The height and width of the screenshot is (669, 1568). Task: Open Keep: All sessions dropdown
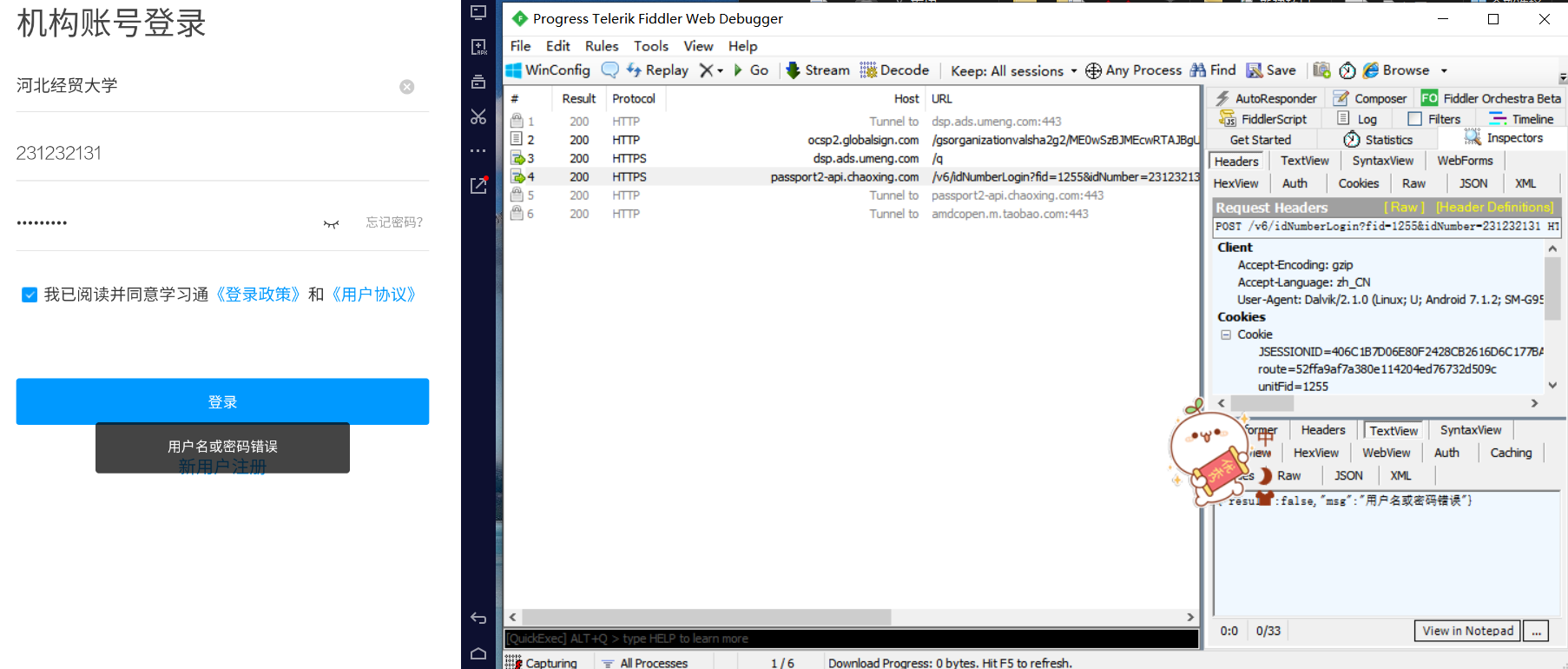[x=1014, y=71]
